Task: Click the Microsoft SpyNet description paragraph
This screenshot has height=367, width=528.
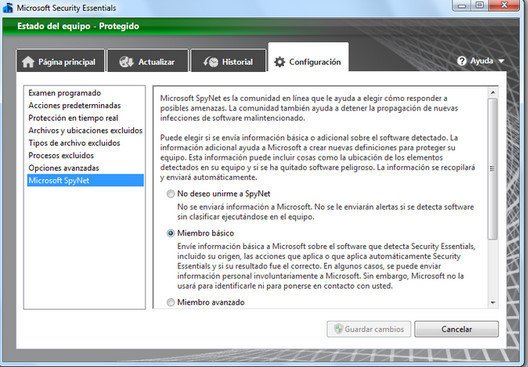Action: 309,108
